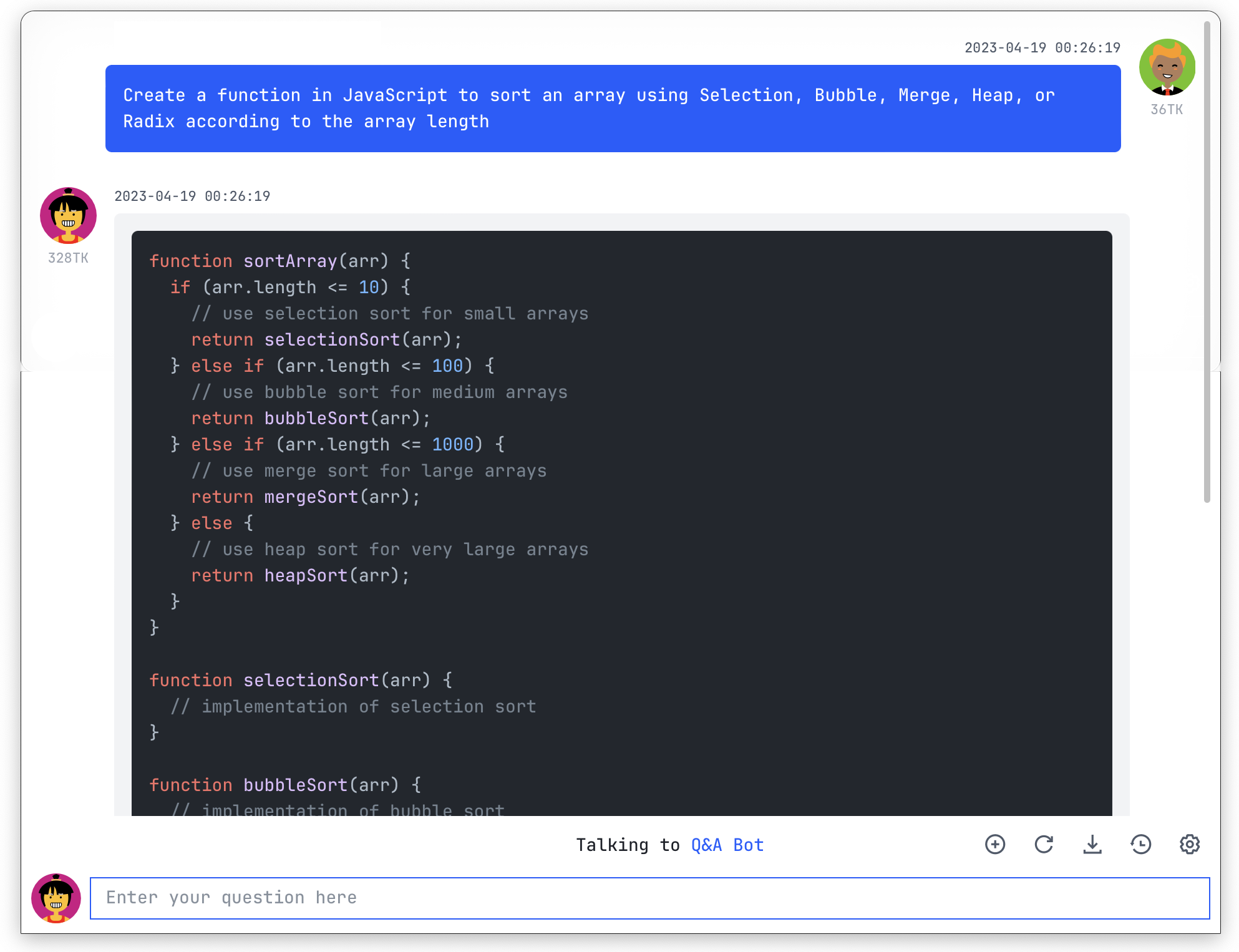1239x952 pixels.
Task: Open settings via gear icon
Action: tap(1190, 844)
